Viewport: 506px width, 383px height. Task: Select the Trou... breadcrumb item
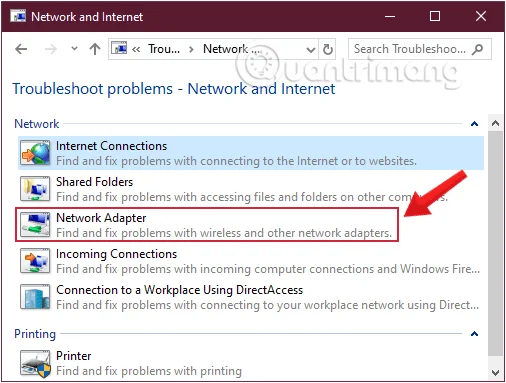pyautogui.click(x=164, y=49)
